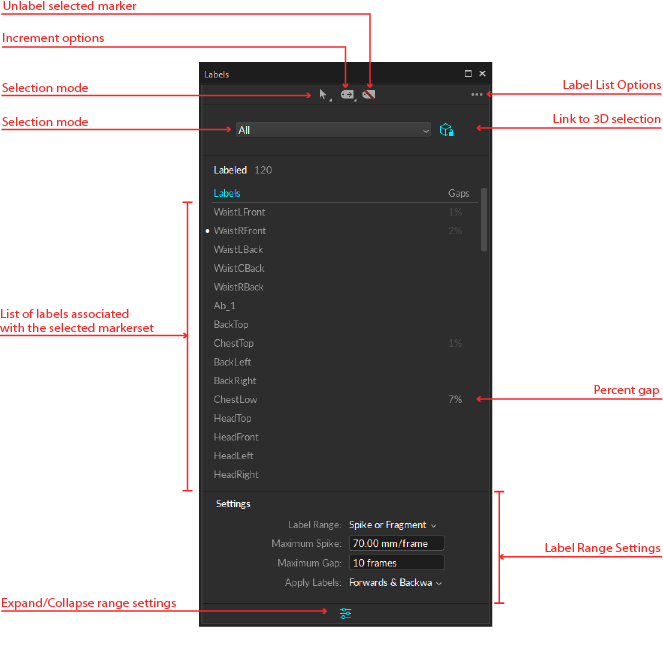
Task: Select the HeadTop label
Action: pos(232,418)
